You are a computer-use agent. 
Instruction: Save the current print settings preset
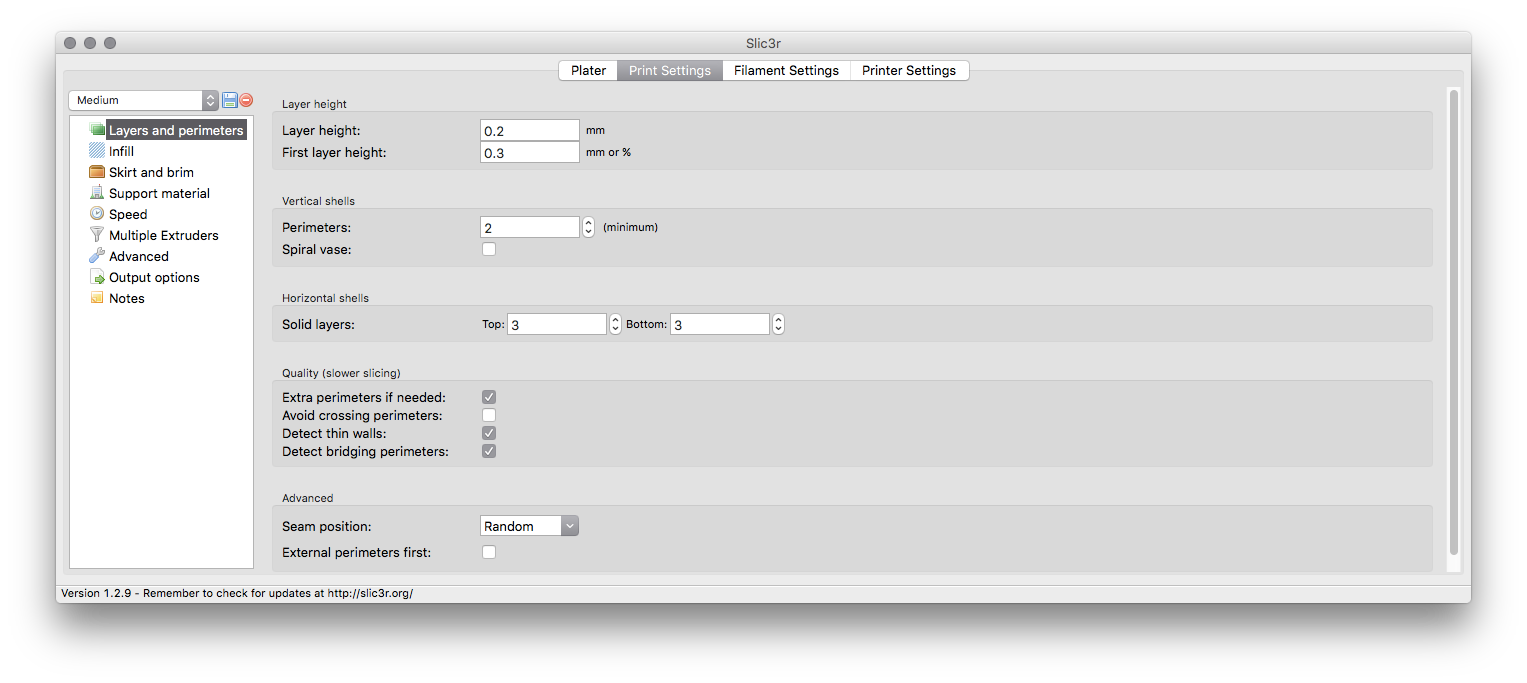[229, 100]
